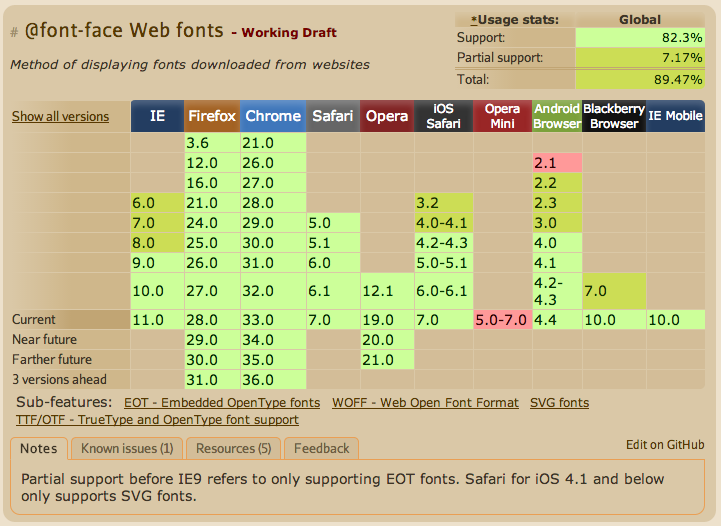This screenshot has width=721, height=526.
Task: Click the 89.47% total value
Action: point(640,80)
